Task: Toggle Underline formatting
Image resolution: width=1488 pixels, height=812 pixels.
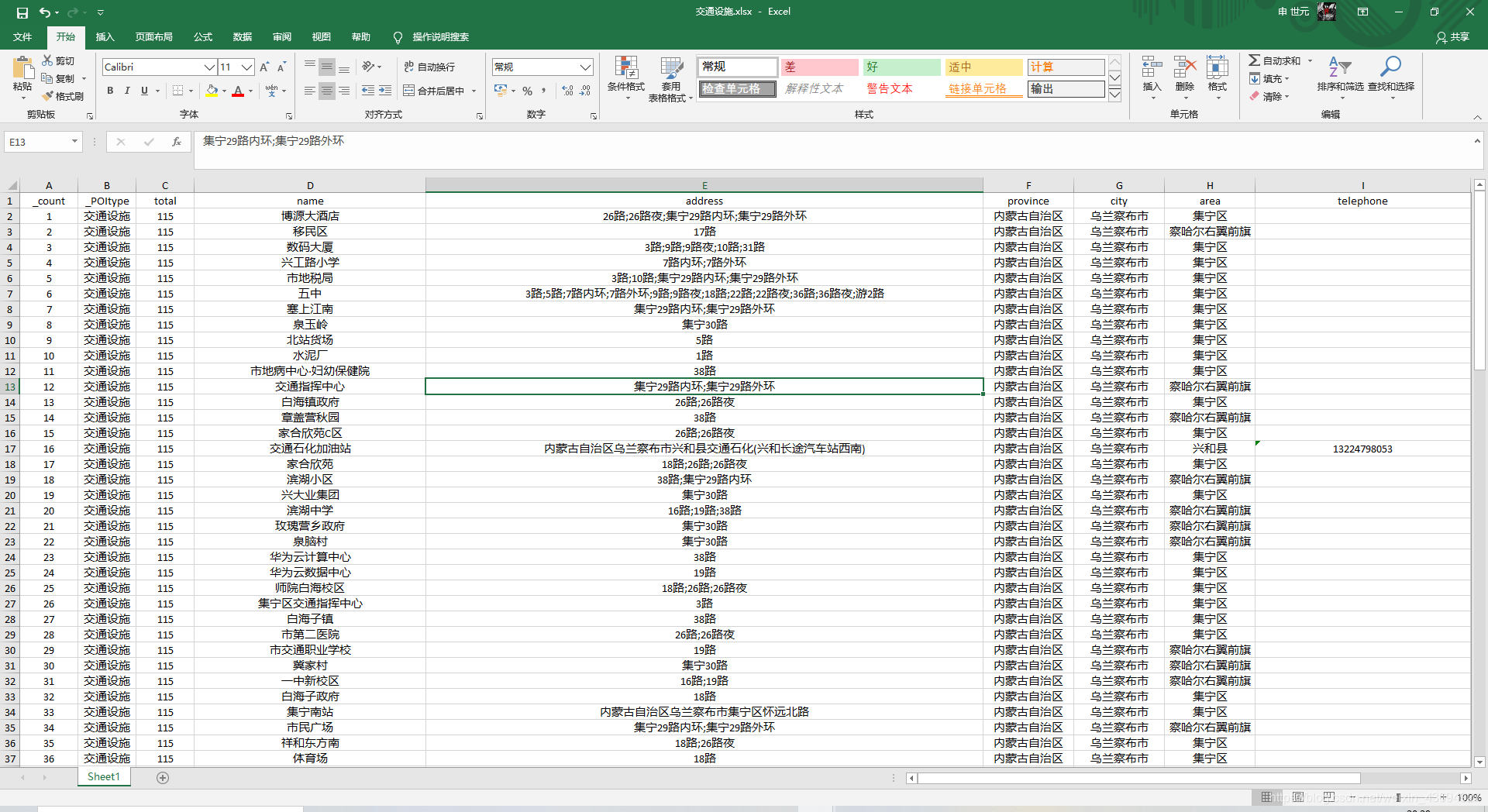Action: [x=144, y=91]
